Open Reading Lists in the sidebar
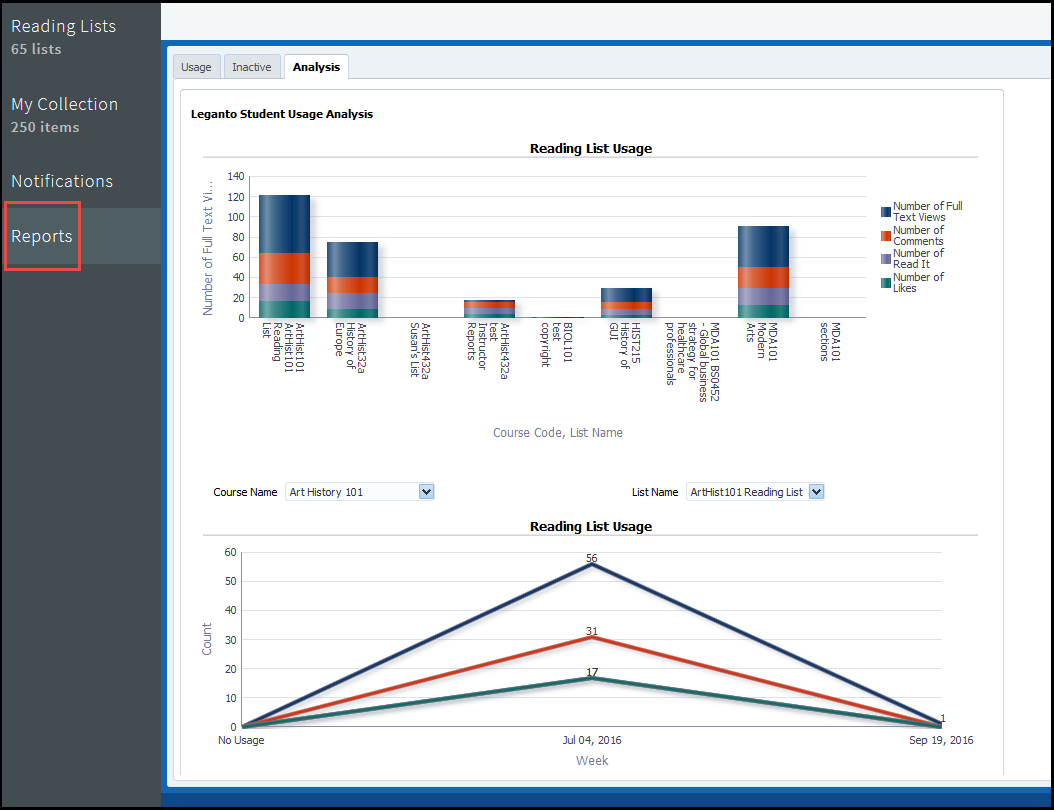Image resolution: width=1054 pixels, height=810 pixels. point(63,27)
